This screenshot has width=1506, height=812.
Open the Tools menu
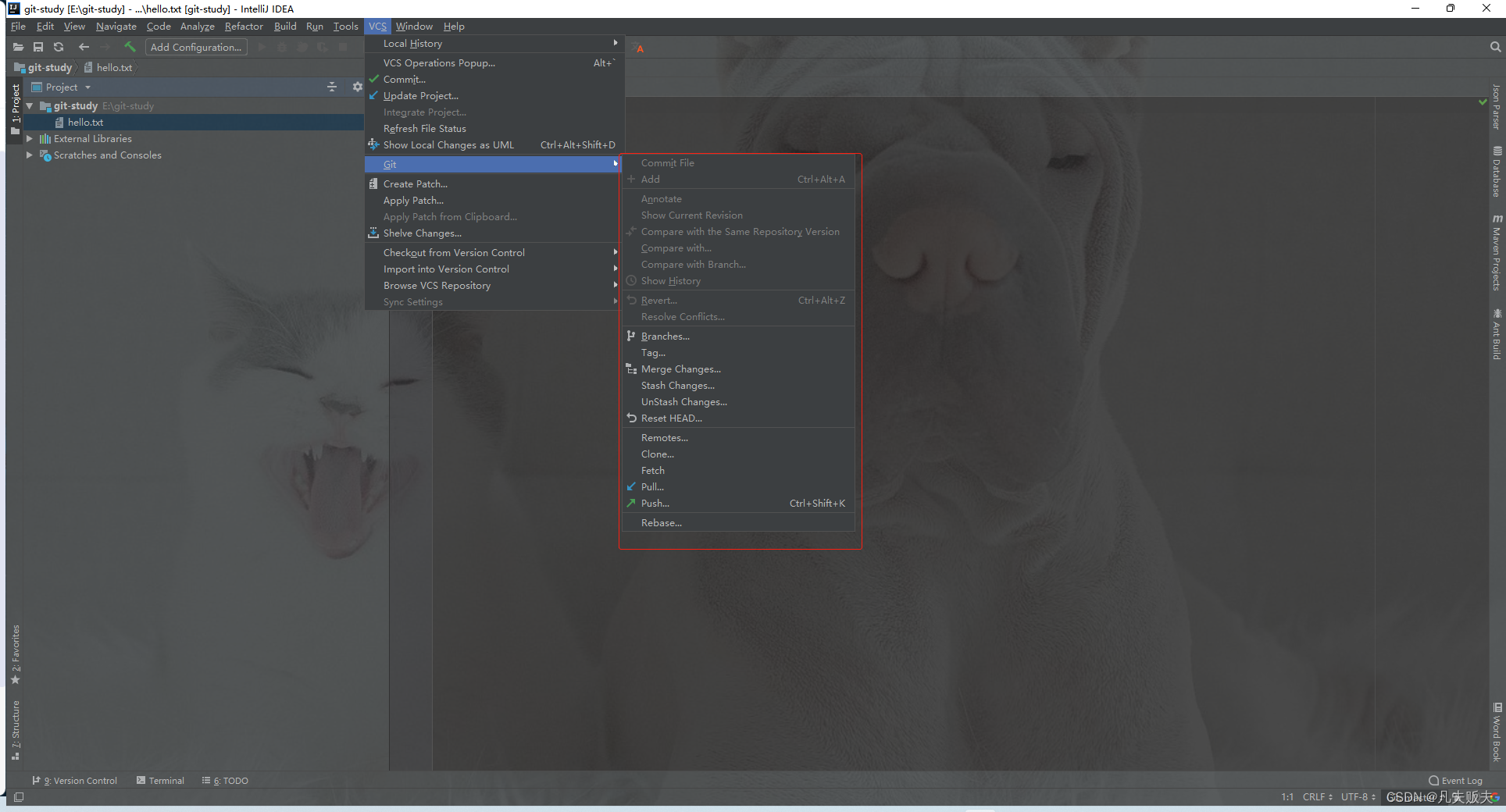345,26
